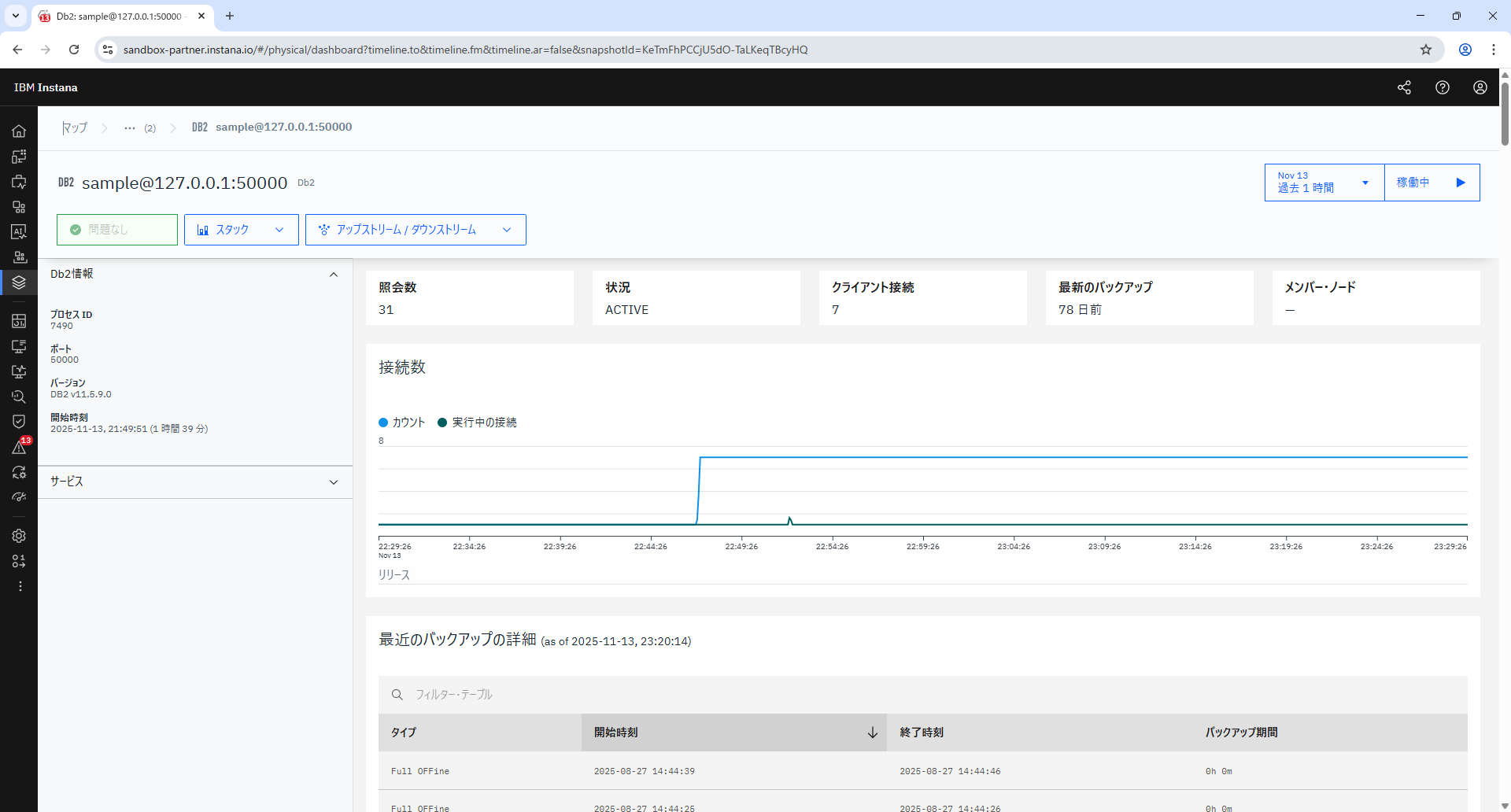Open the shield-check sidebar icon
The height and width of the screenshot is (812, 1511).
[19, 422]
